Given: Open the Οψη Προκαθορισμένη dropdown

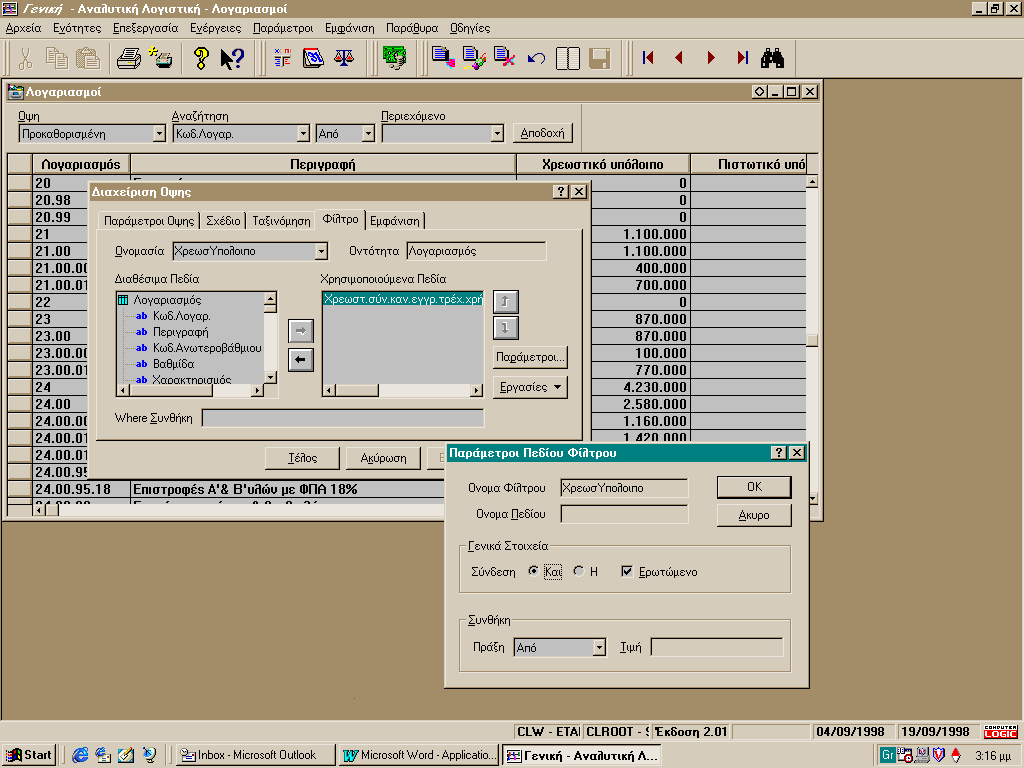Looking at the screenshot, I should tap(159, 134).
